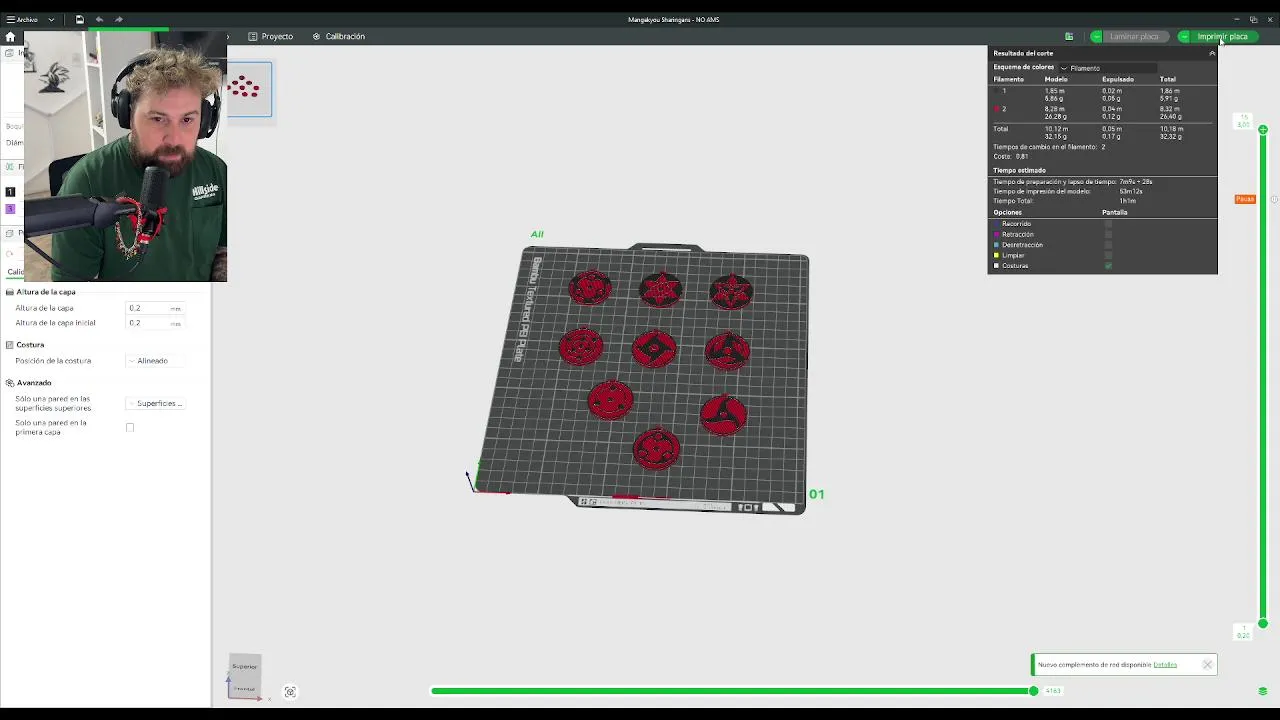Screen dimensions: 1280x720
Task: Click the reset view camera icon
Action: [x=290, y=692]
